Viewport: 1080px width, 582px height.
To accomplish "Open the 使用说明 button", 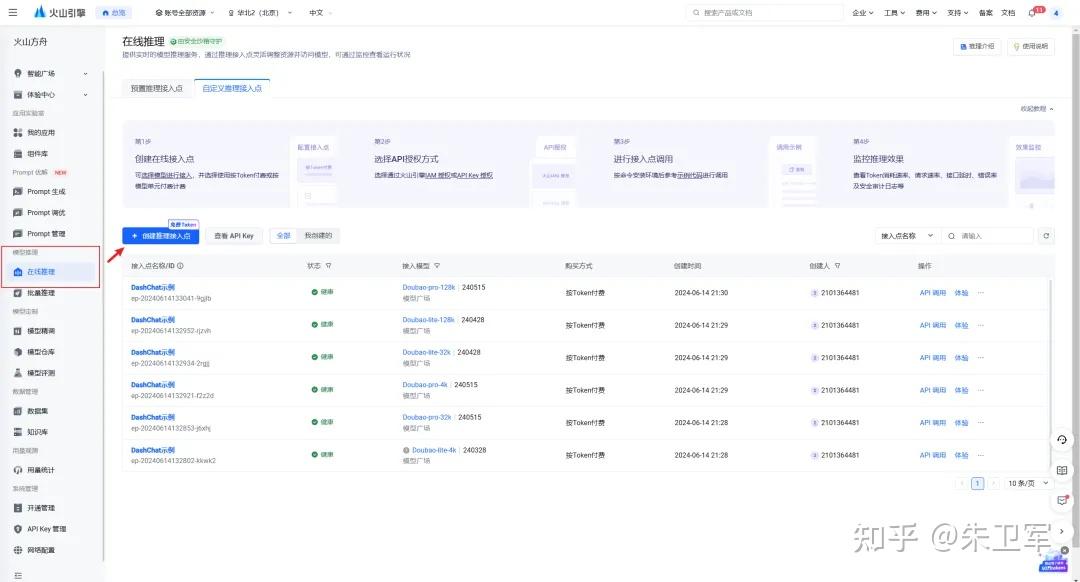I will [1030, 46].
